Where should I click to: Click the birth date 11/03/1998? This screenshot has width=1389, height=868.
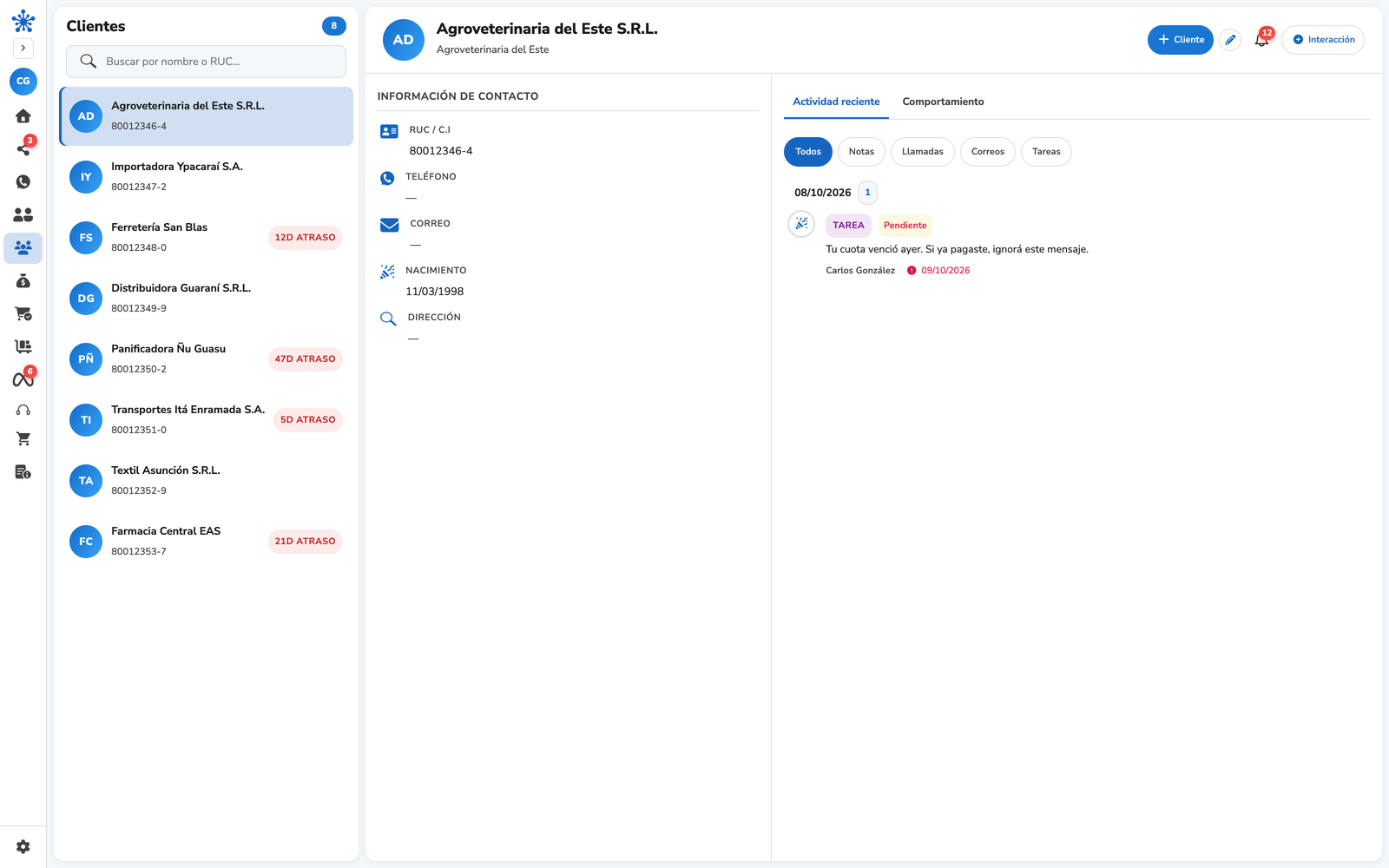(x=435, y=292)
